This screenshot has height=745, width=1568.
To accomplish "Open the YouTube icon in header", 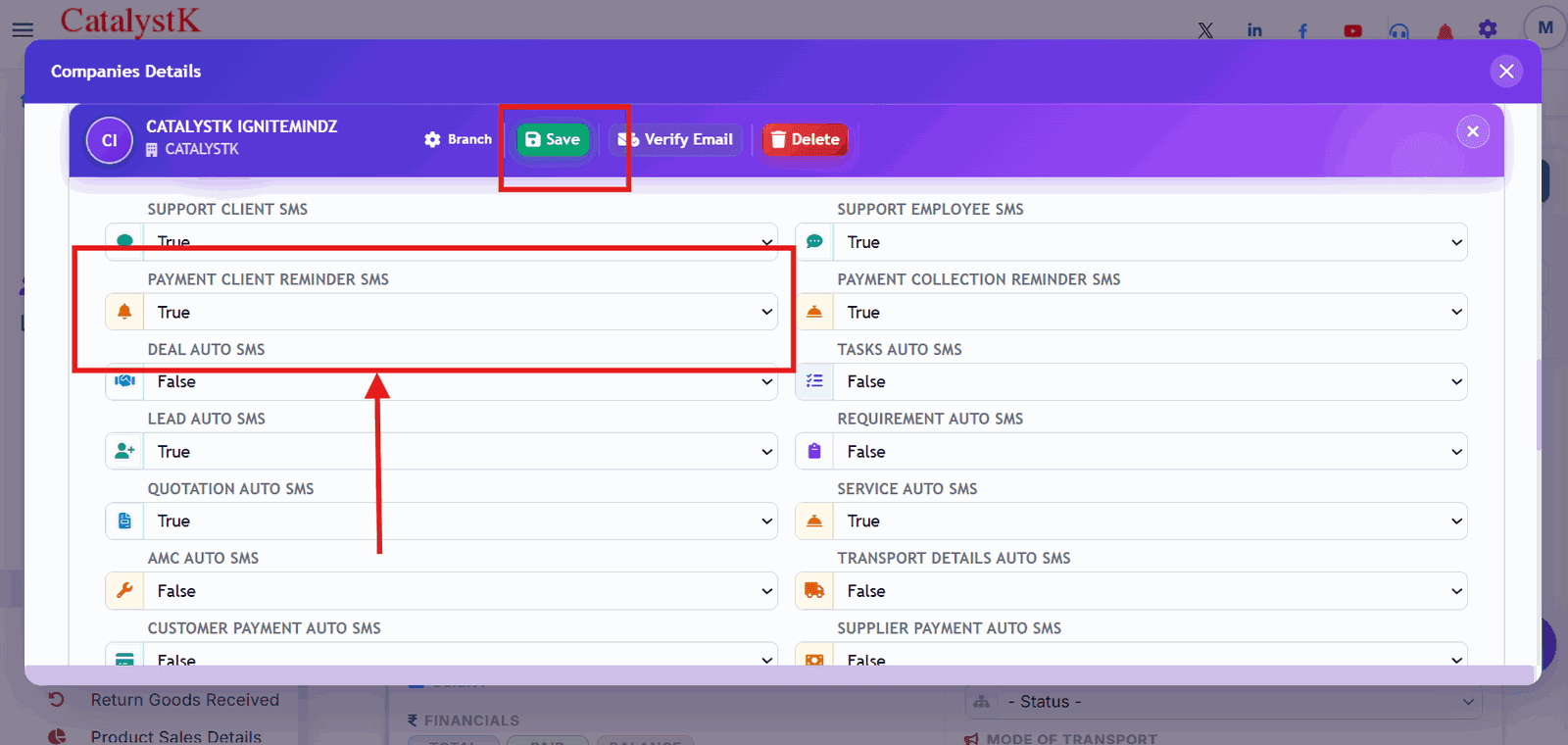I will [x=1352, y=30].
